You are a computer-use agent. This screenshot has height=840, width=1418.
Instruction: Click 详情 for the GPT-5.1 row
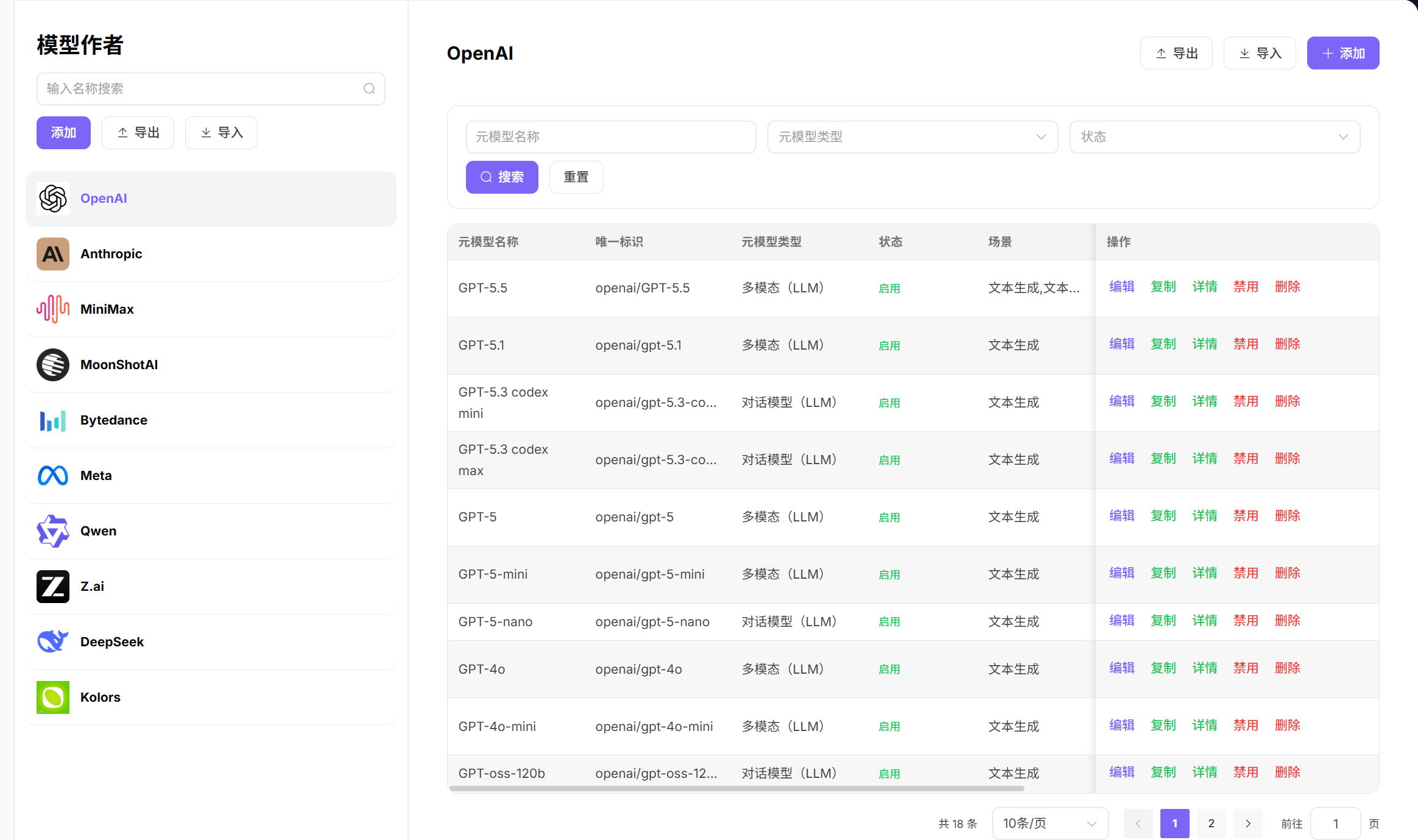click(1205, 344)
